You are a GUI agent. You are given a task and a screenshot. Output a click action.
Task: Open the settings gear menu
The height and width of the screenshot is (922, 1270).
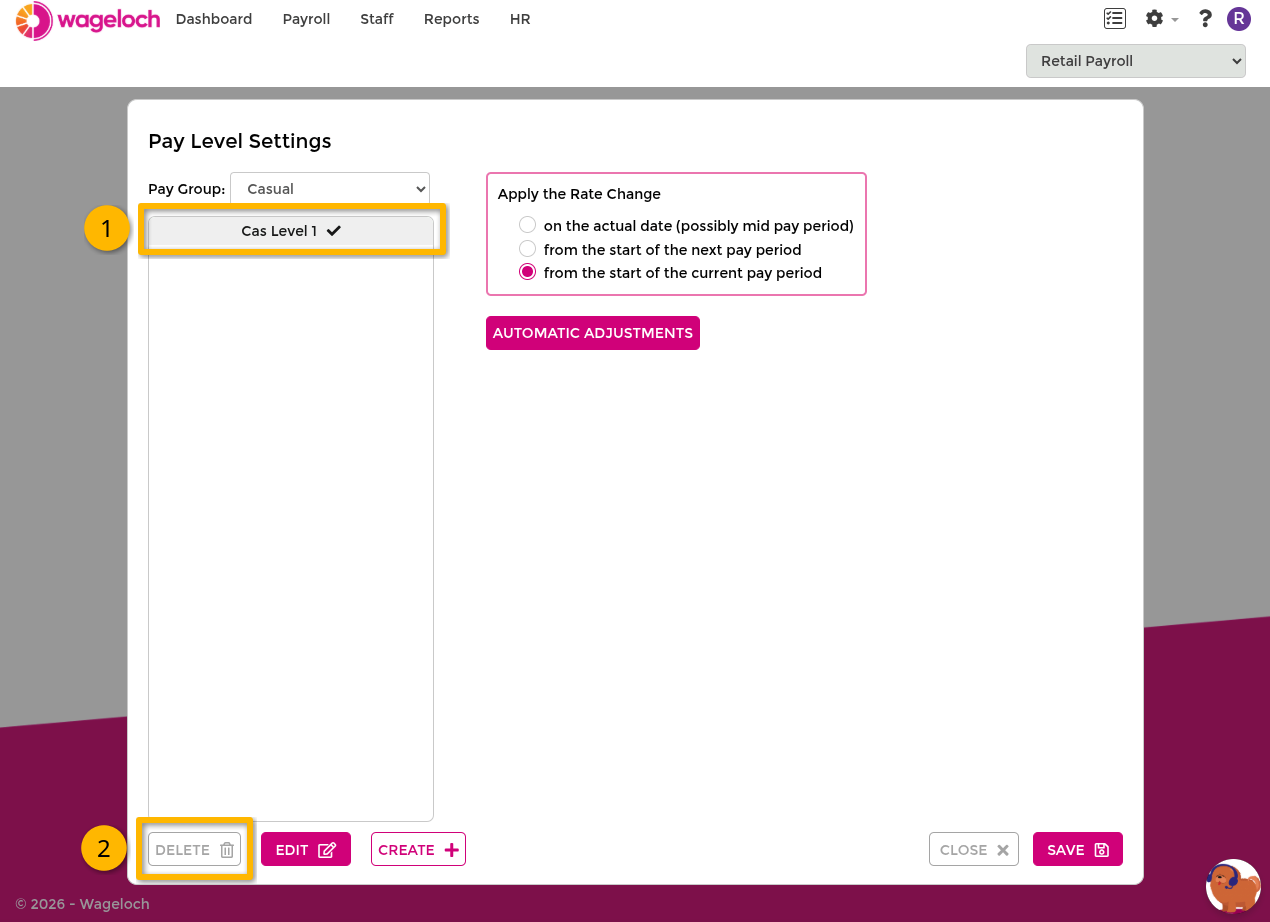[1155, 18]
